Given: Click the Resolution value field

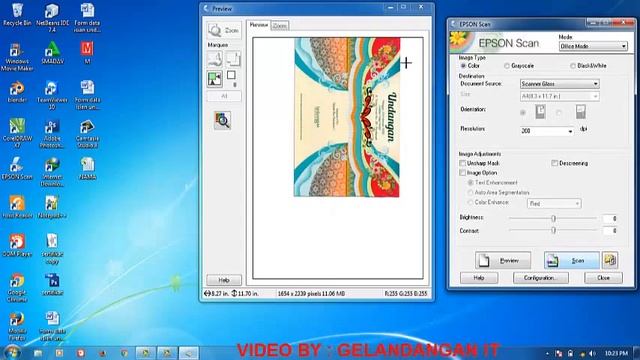Looking at the screenshot, I should point(543,131).
